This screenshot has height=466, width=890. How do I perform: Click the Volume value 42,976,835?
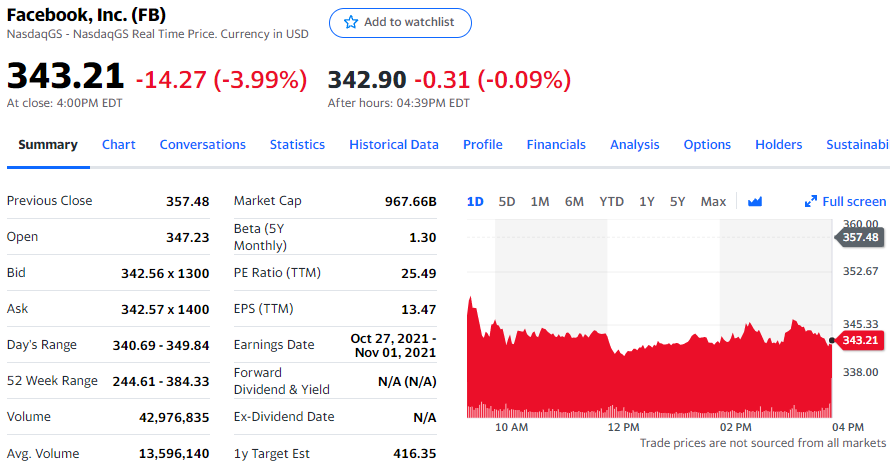(x=174, y=418)
